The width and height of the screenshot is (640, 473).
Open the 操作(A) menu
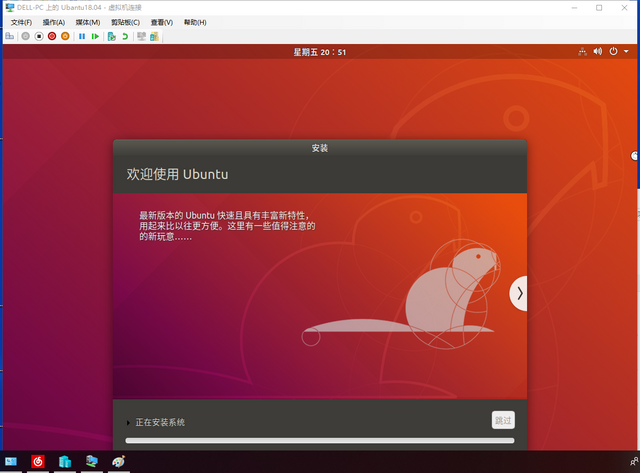coord(54,22)
